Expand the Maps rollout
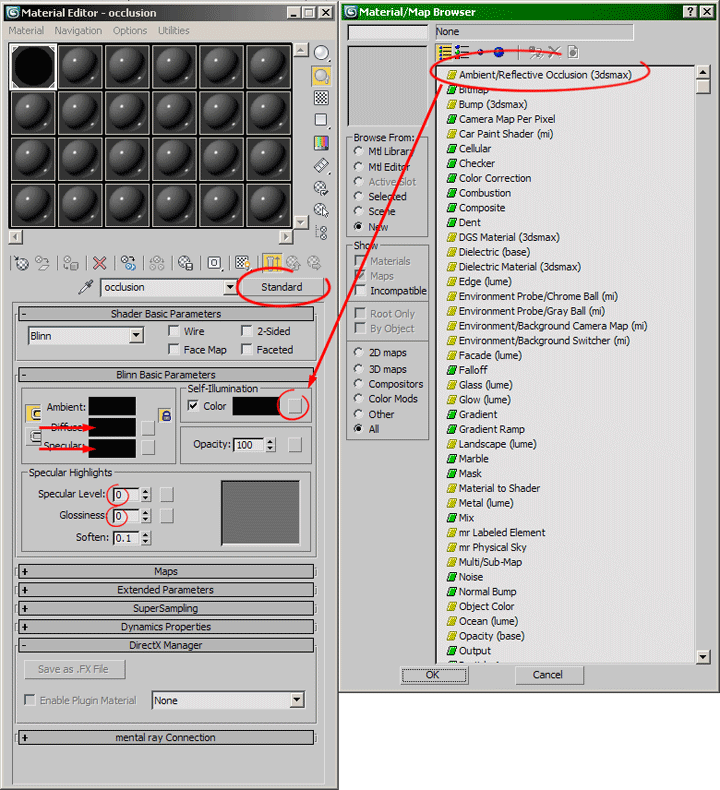The height and width of the screenshot is (790, 720). (x=166, y=571)
